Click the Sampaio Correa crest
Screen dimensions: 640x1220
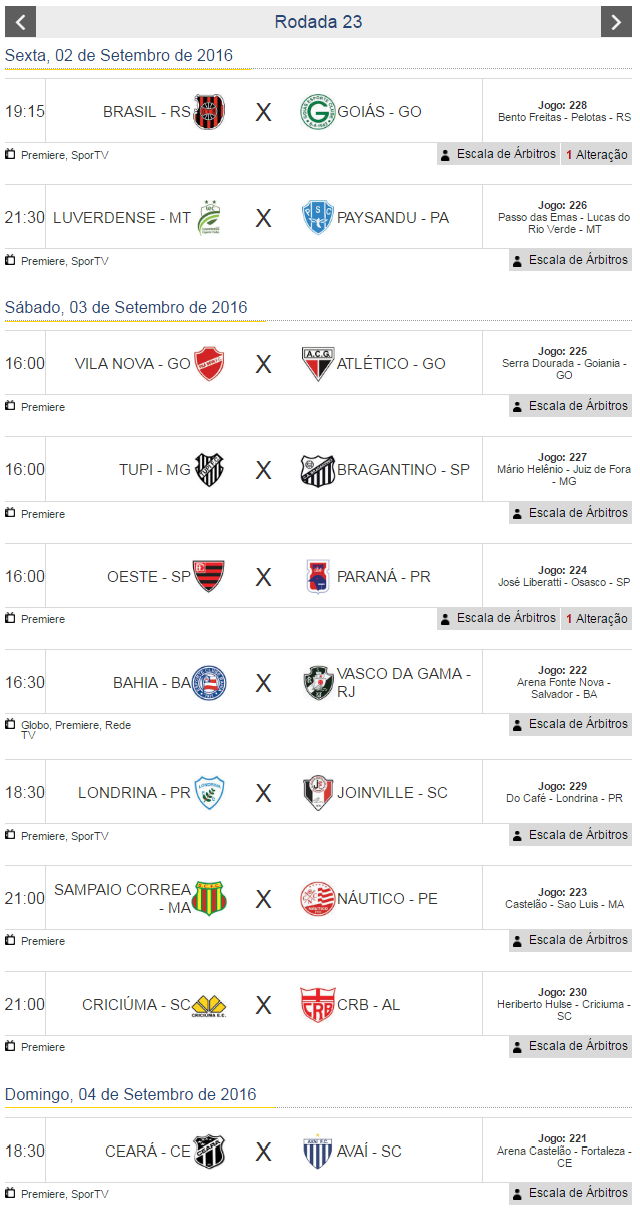point(209,898)
